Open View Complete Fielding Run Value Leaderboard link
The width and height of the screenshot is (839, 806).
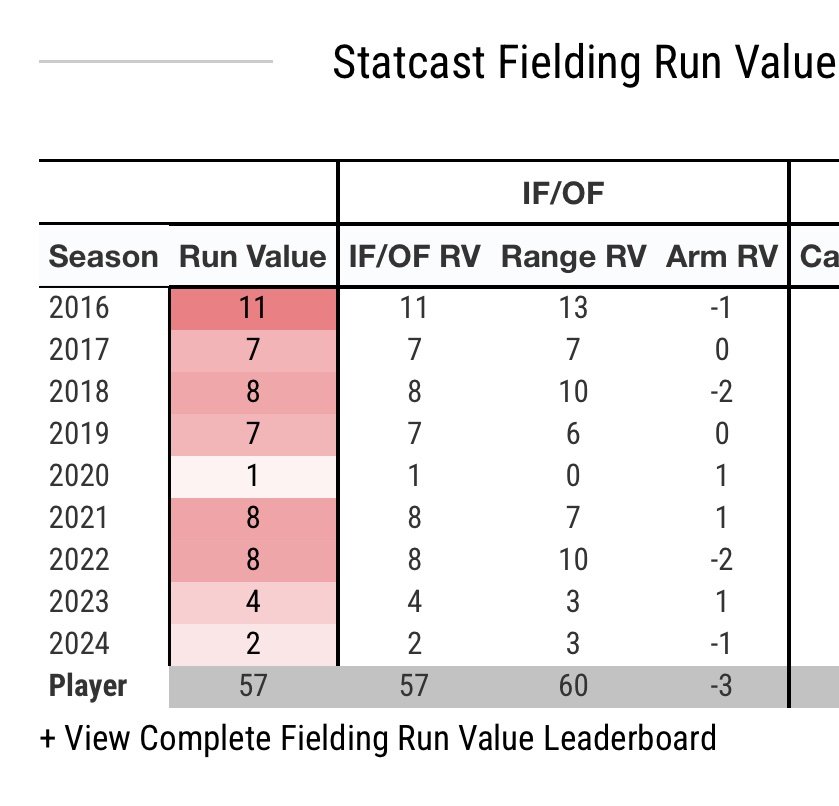point(378,739)
